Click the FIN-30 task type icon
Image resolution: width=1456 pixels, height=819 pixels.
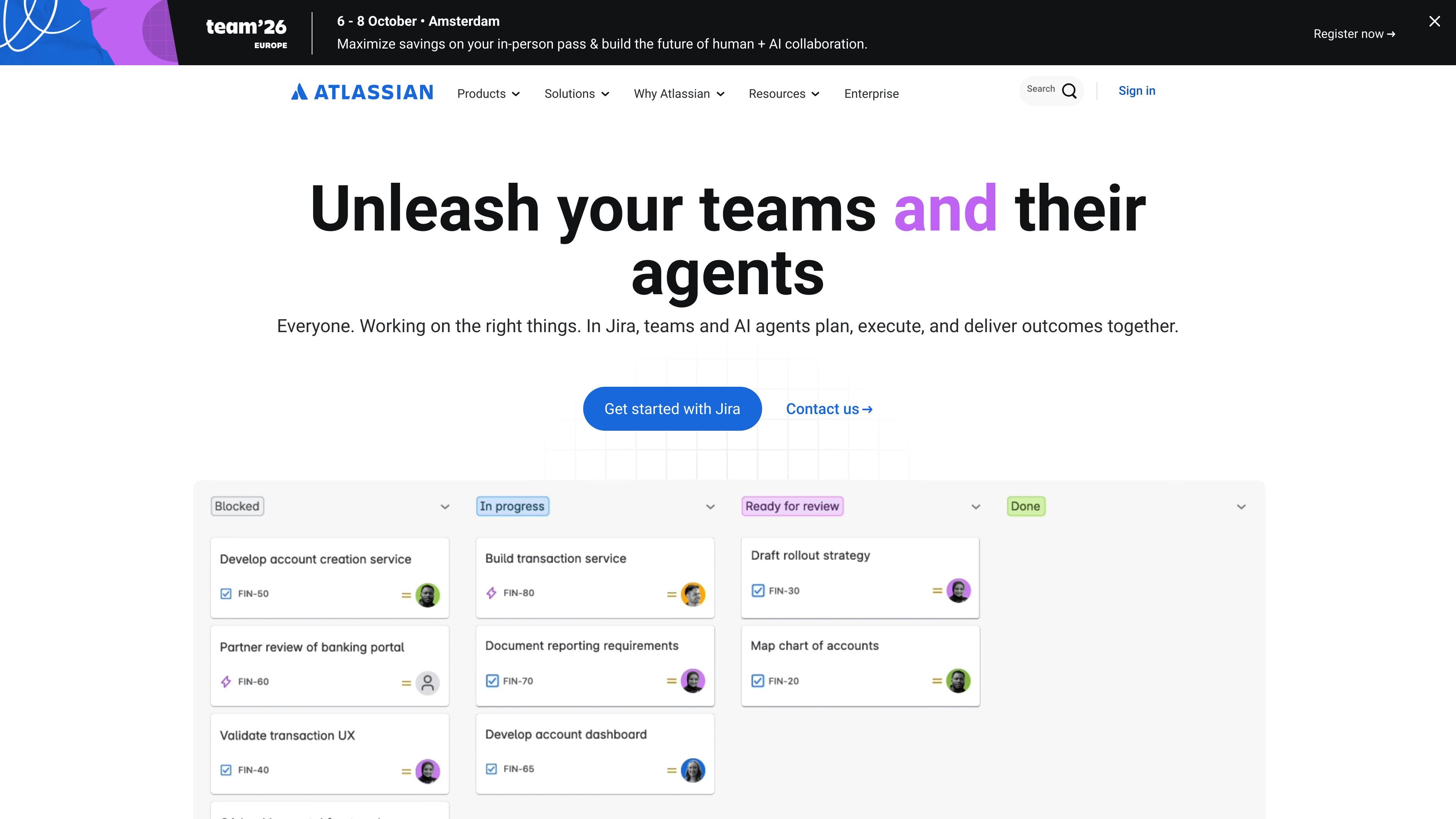(758, 591)
